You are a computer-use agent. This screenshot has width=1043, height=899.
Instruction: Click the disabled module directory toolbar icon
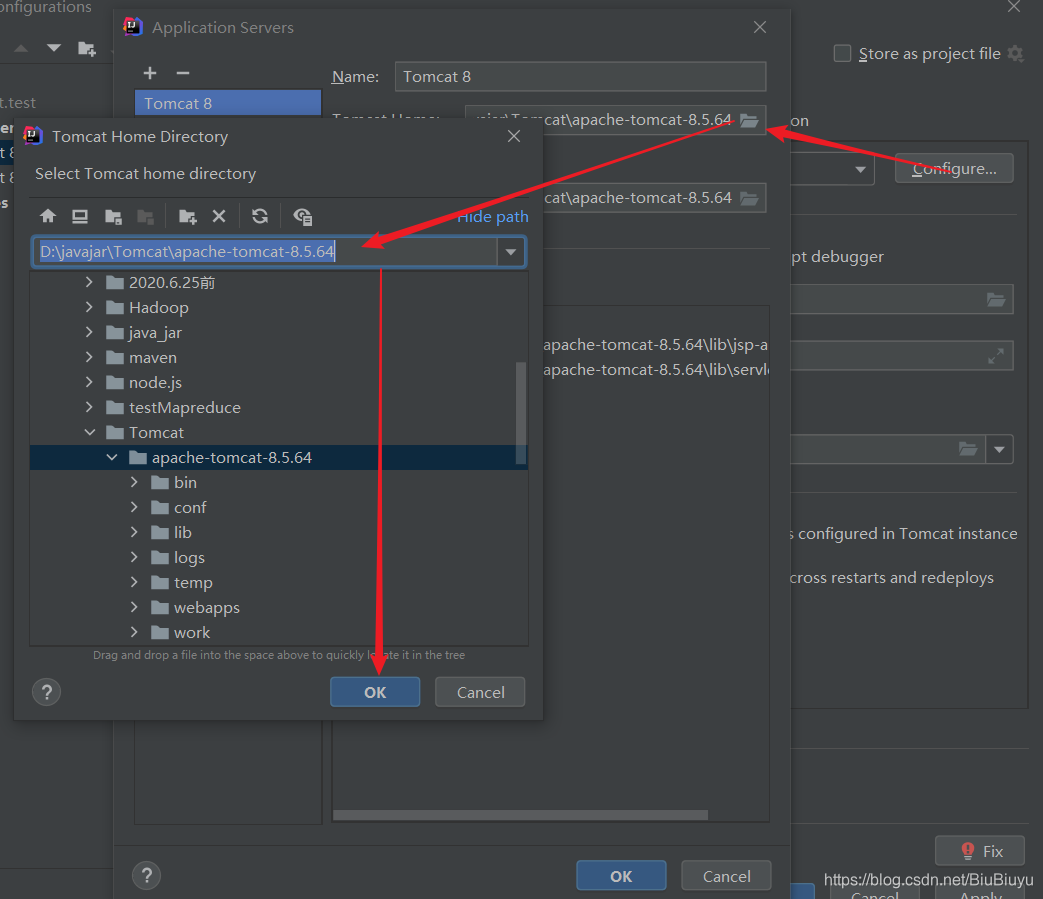[x=145, y=216]
